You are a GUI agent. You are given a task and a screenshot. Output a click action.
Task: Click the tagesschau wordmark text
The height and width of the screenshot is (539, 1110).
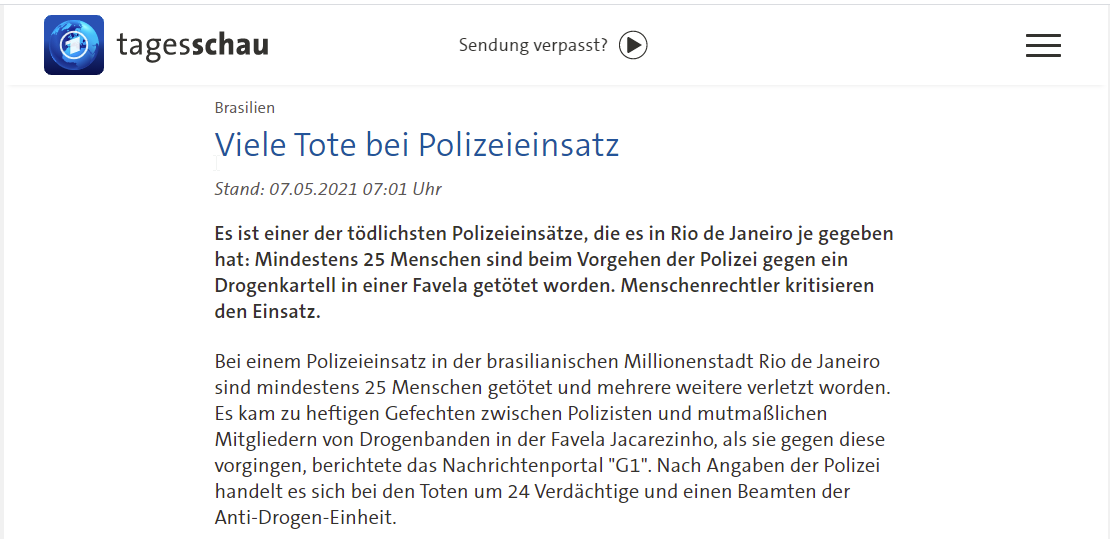pyautogui.click(x=192, y=45)
